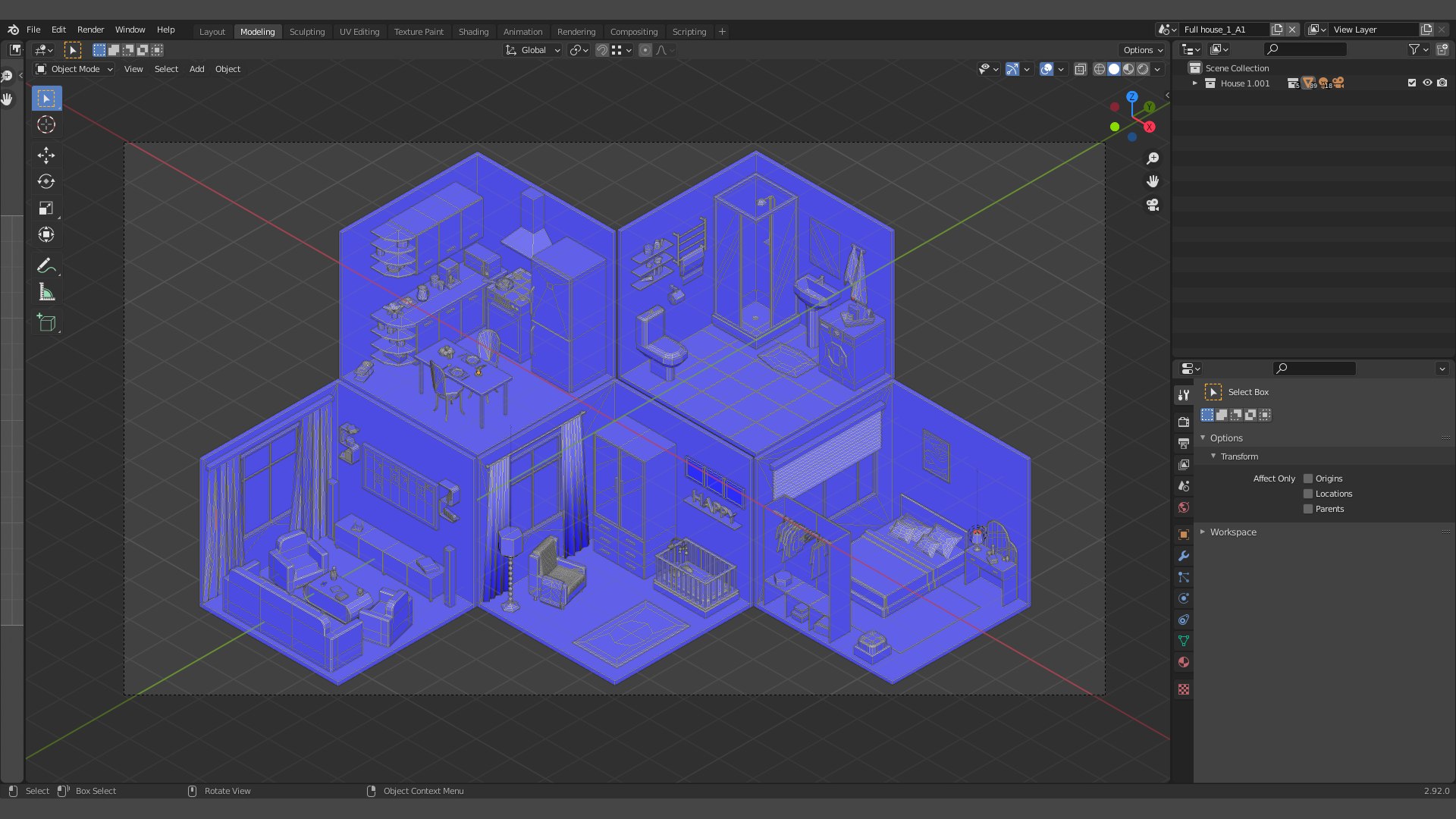The image size is (1456, 819).
Task: Select the Add Cube tool
Action: [x=46, y=323]
